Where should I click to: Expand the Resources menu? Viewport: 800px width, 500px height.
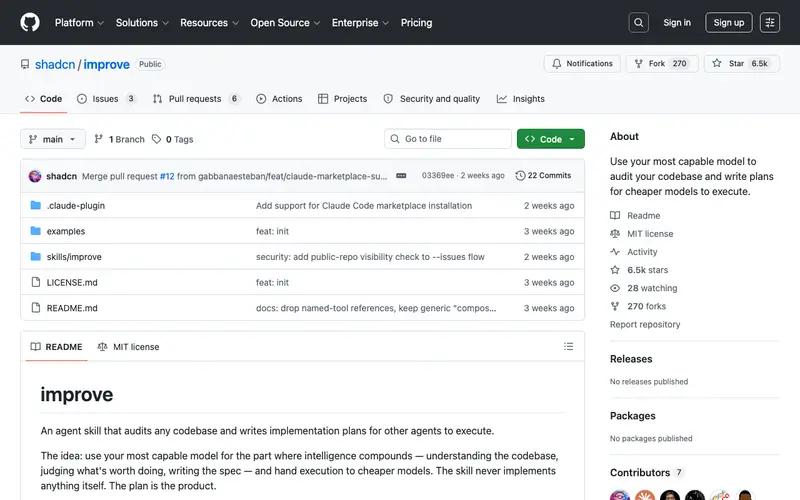209,22
